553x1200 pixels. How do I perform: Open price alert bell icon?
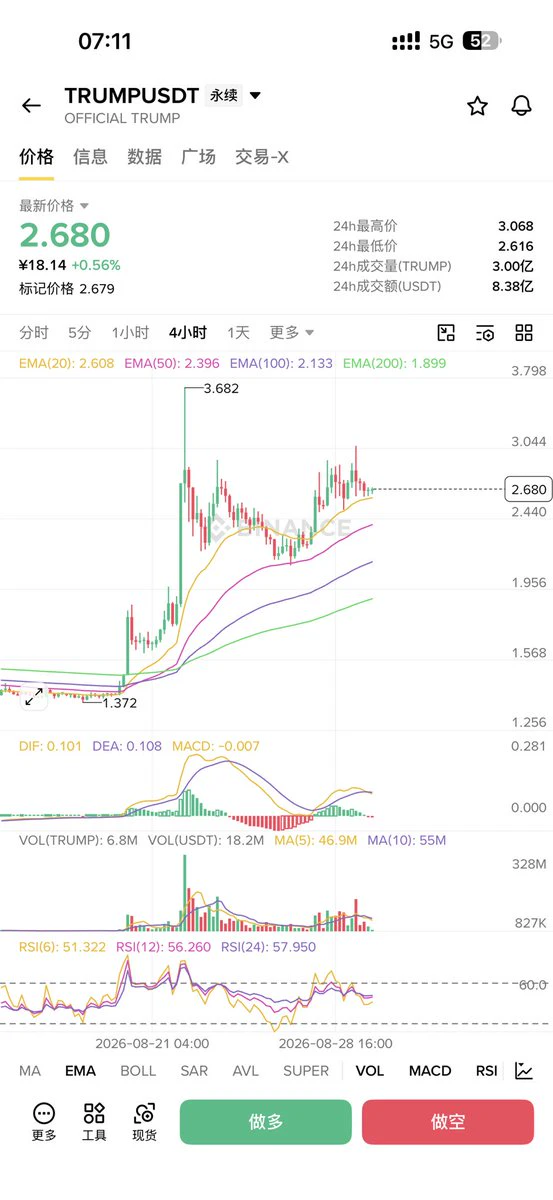[521, 106]
